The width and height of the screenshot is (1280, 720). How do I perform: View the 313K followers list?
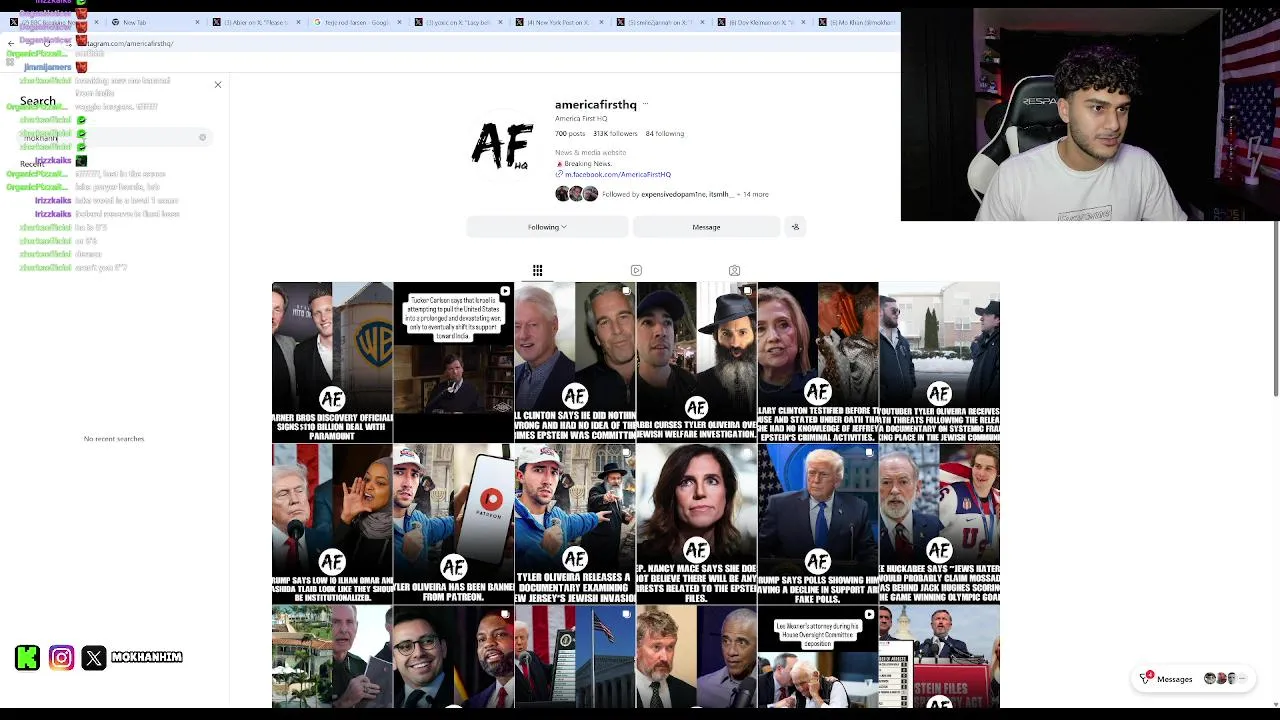(615, 134)
